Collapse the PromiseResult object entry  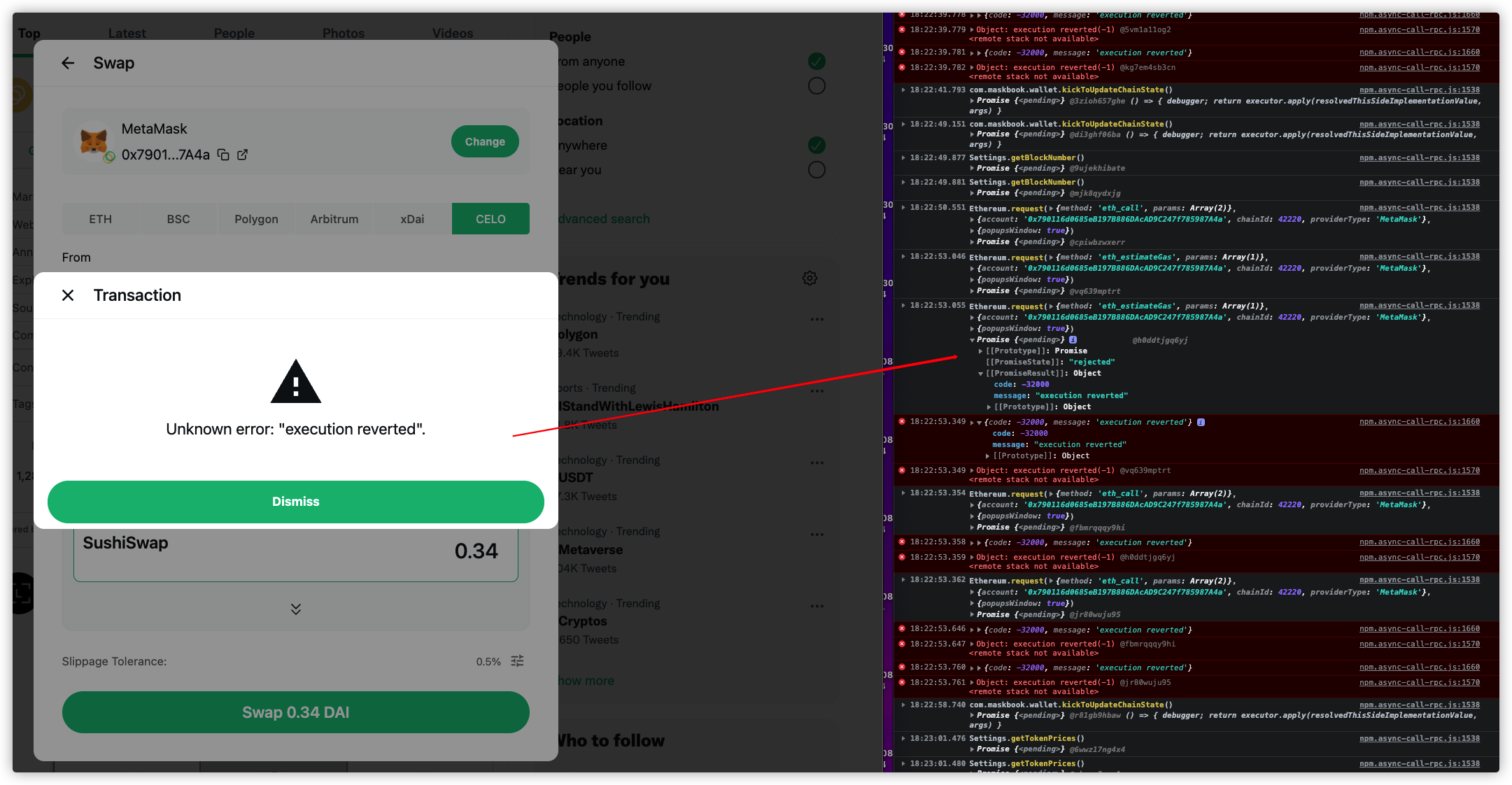coord(980,374)
